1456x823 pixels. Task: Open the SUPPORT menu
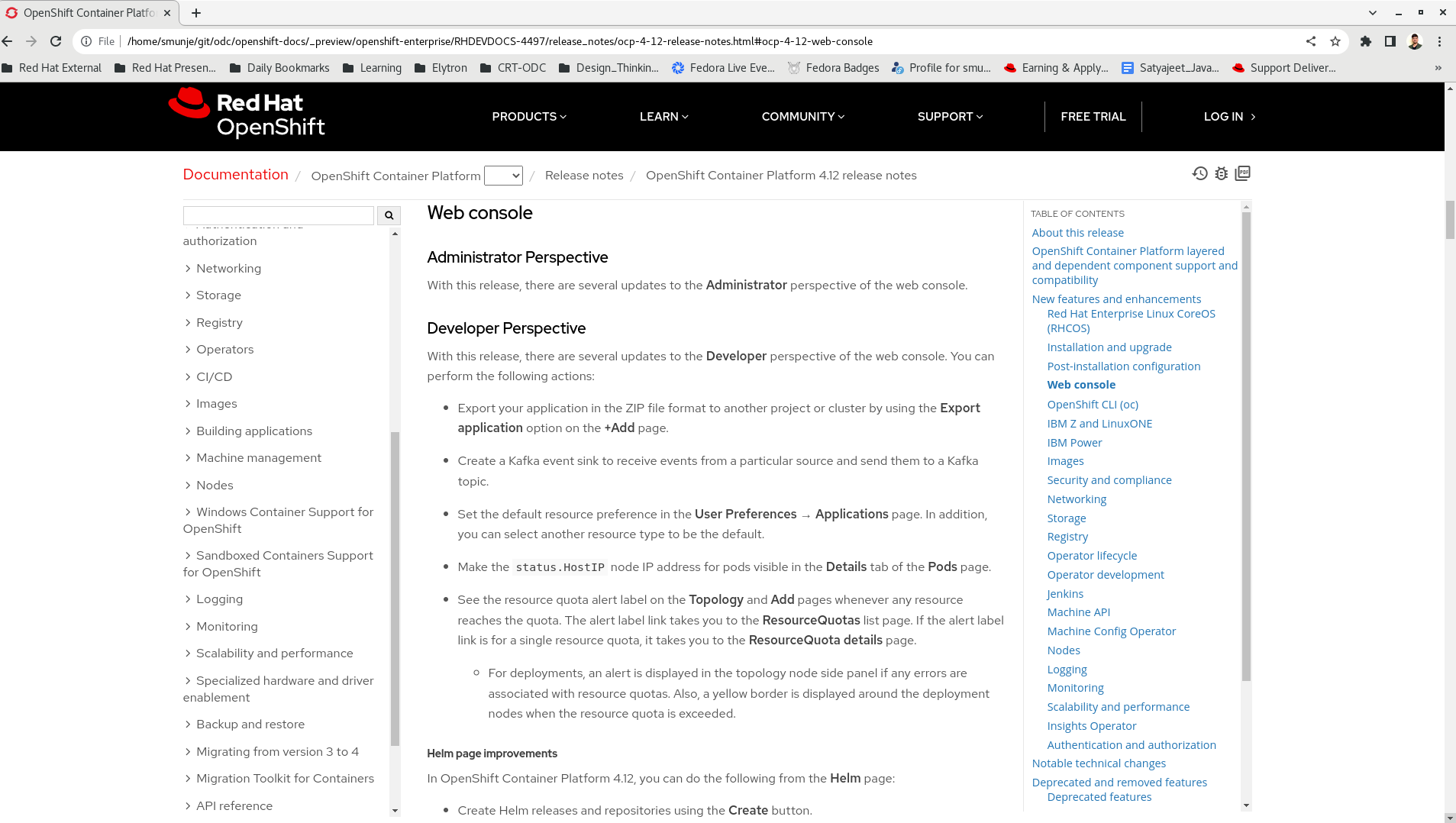coord(950,117)
